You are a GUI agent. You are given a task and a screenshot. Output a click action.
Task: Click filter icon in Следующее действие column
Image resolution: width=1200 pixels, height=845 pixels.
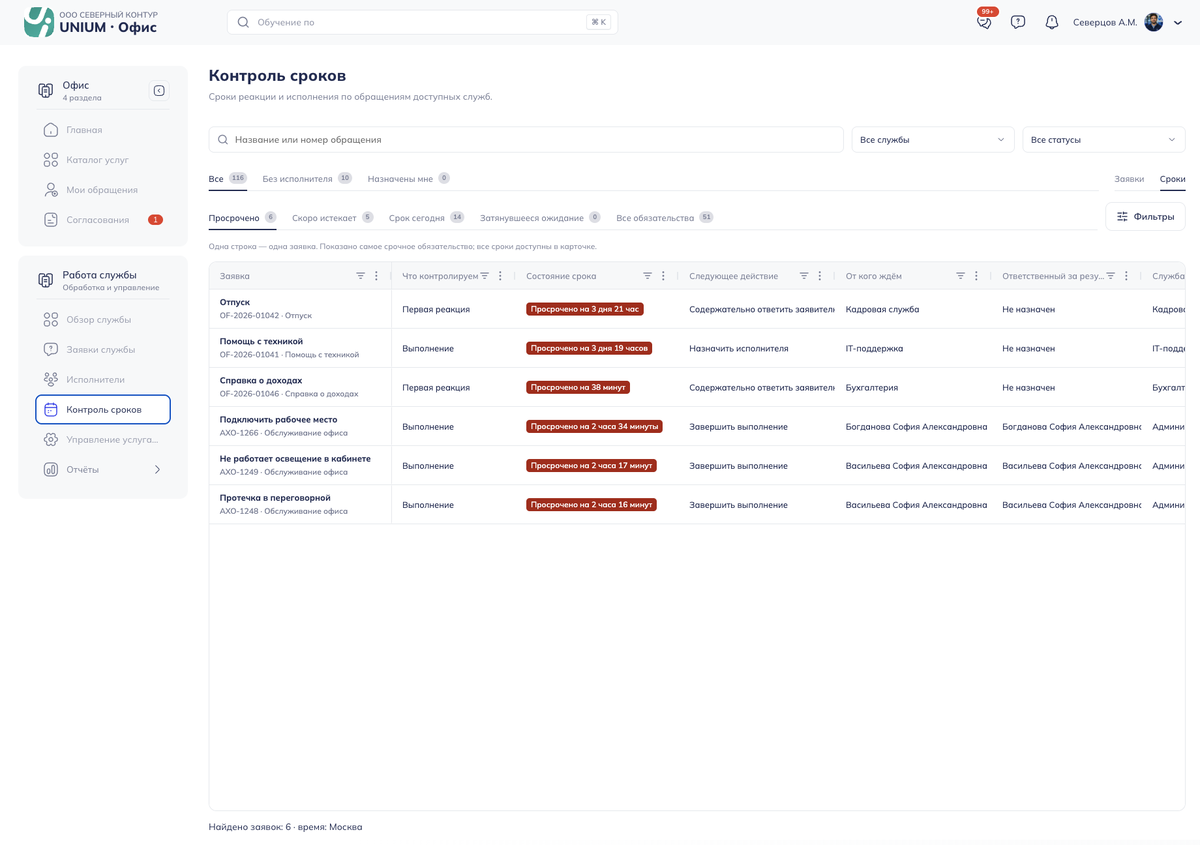(804, 276)
